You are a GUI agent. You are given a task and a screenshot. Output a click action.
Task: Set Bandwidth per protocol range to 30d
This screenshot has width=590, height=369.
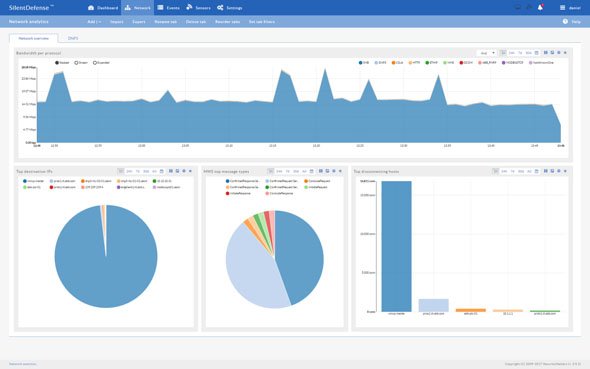528,53
